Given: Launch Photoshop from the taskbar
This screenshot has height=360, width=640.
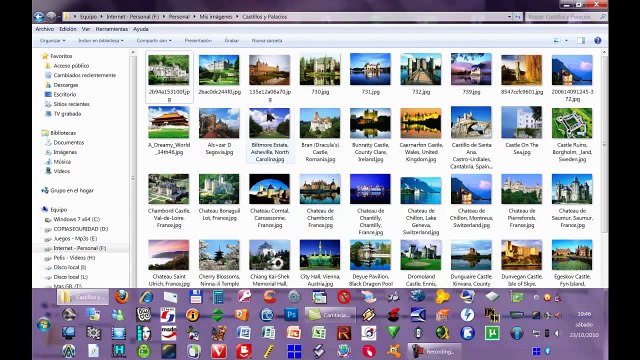Looking at the screenshot, I should (291, 315).
